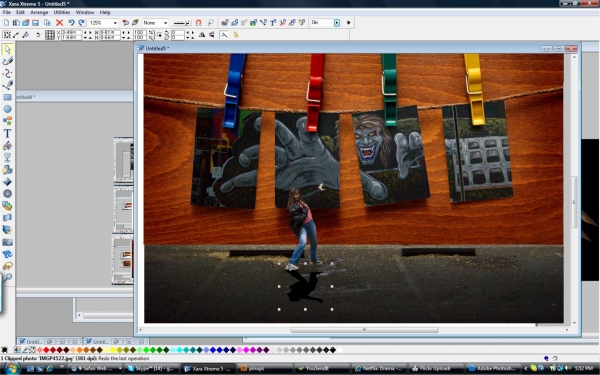The image size is (600, 375).
Task: Click the width W input field
Action: [110, 33]
